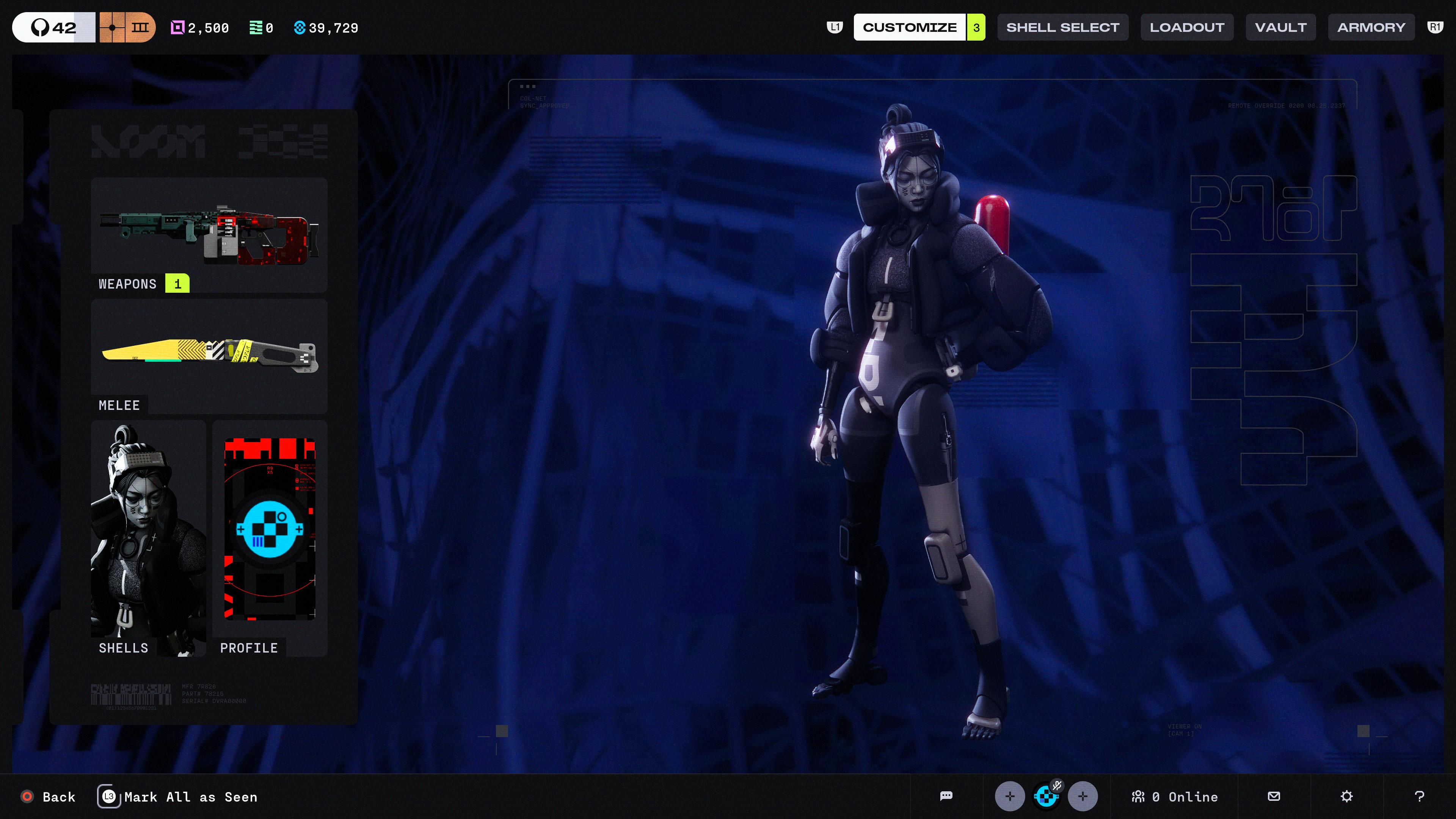Switch to the Shell Select tab
This screenshot has width=1456, height=819.
click(x=1062, y=27)
